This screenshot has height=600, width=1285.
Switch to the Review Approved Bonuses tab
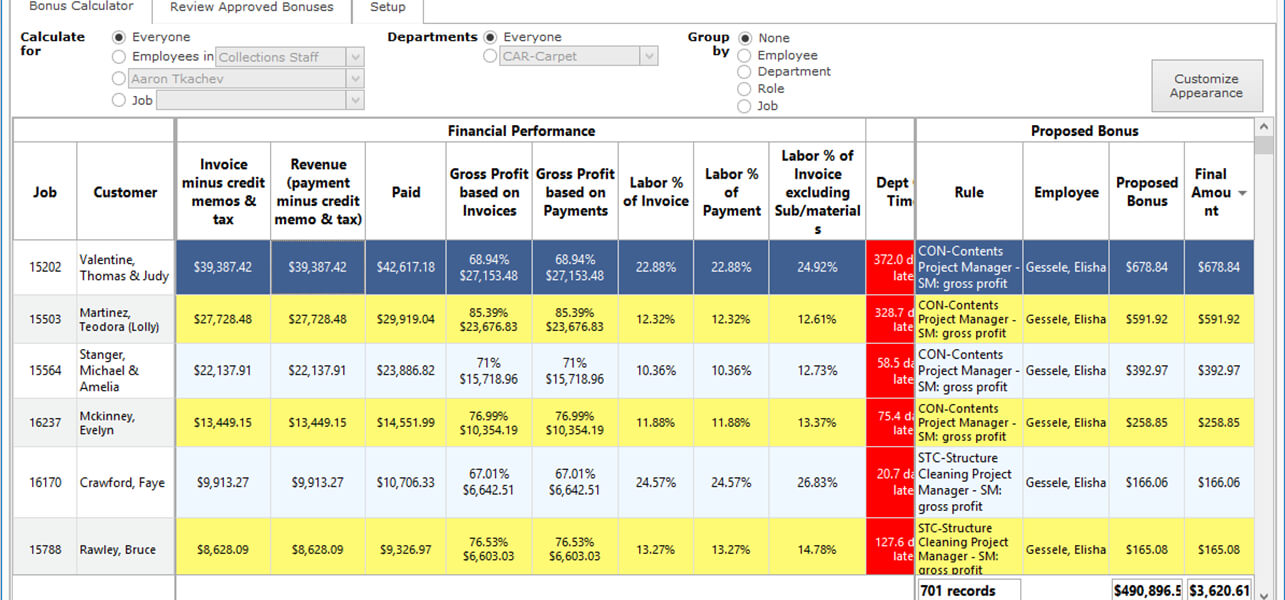[x=251, y=7]
